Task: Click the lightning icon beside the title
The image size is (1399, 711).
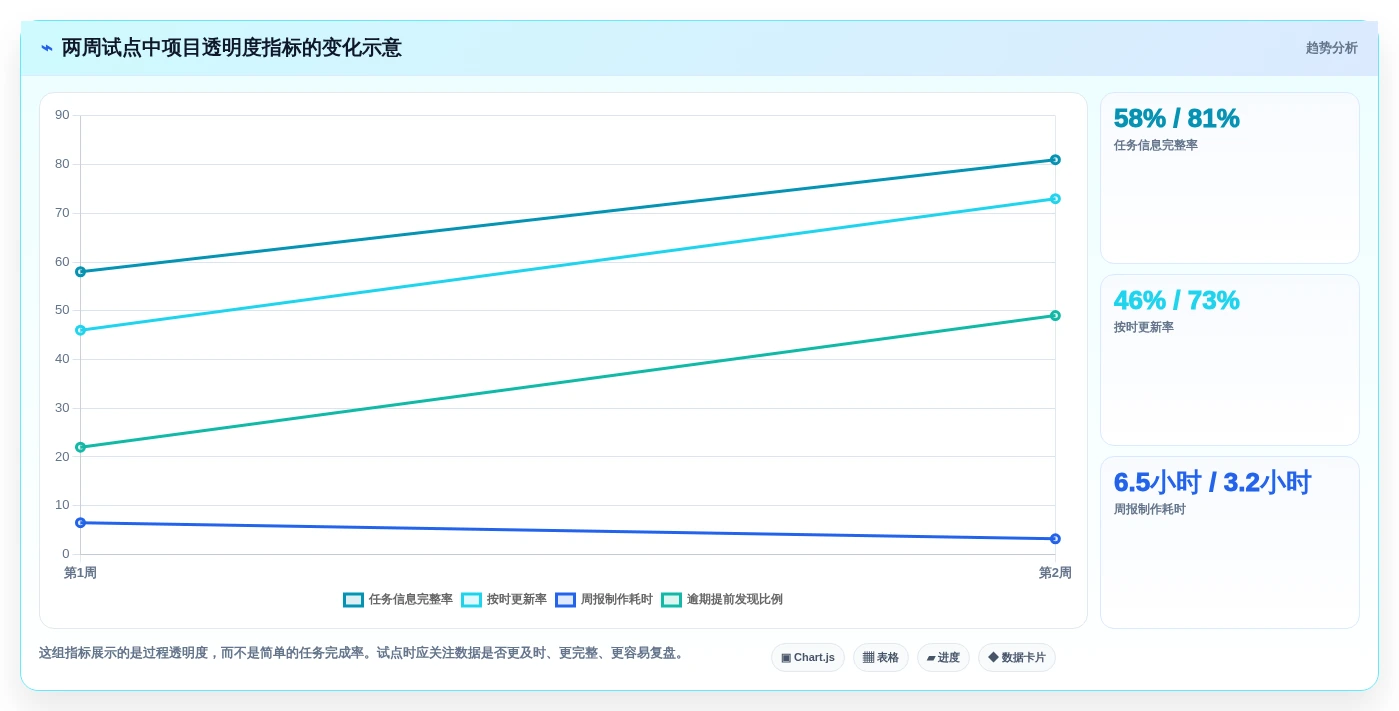Action: click(x=47, y=48)
